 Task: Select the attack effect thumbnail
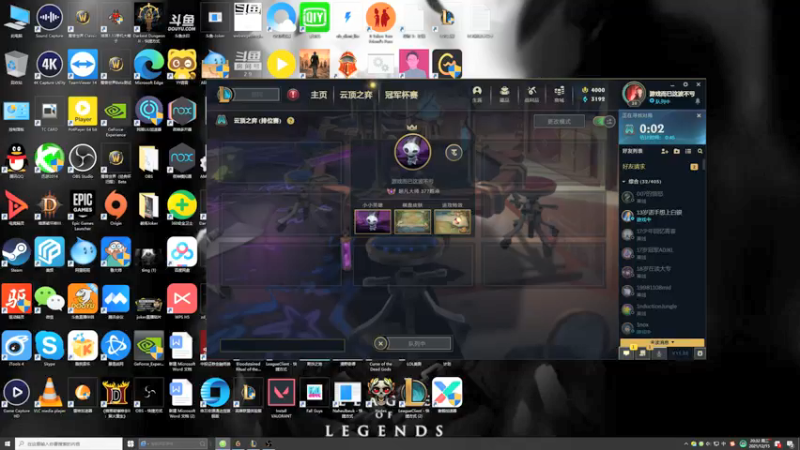[x=452, y=221]
